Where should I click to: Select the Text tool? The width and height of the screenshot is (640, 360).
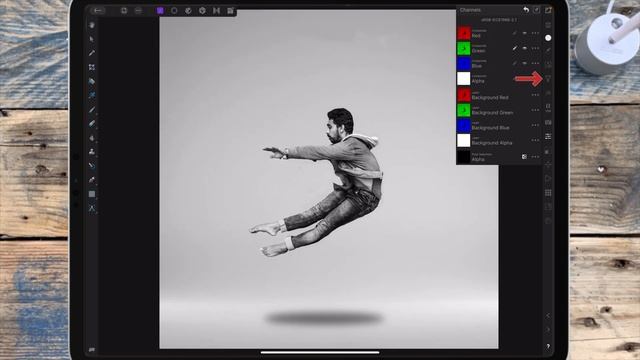(92, 208)
